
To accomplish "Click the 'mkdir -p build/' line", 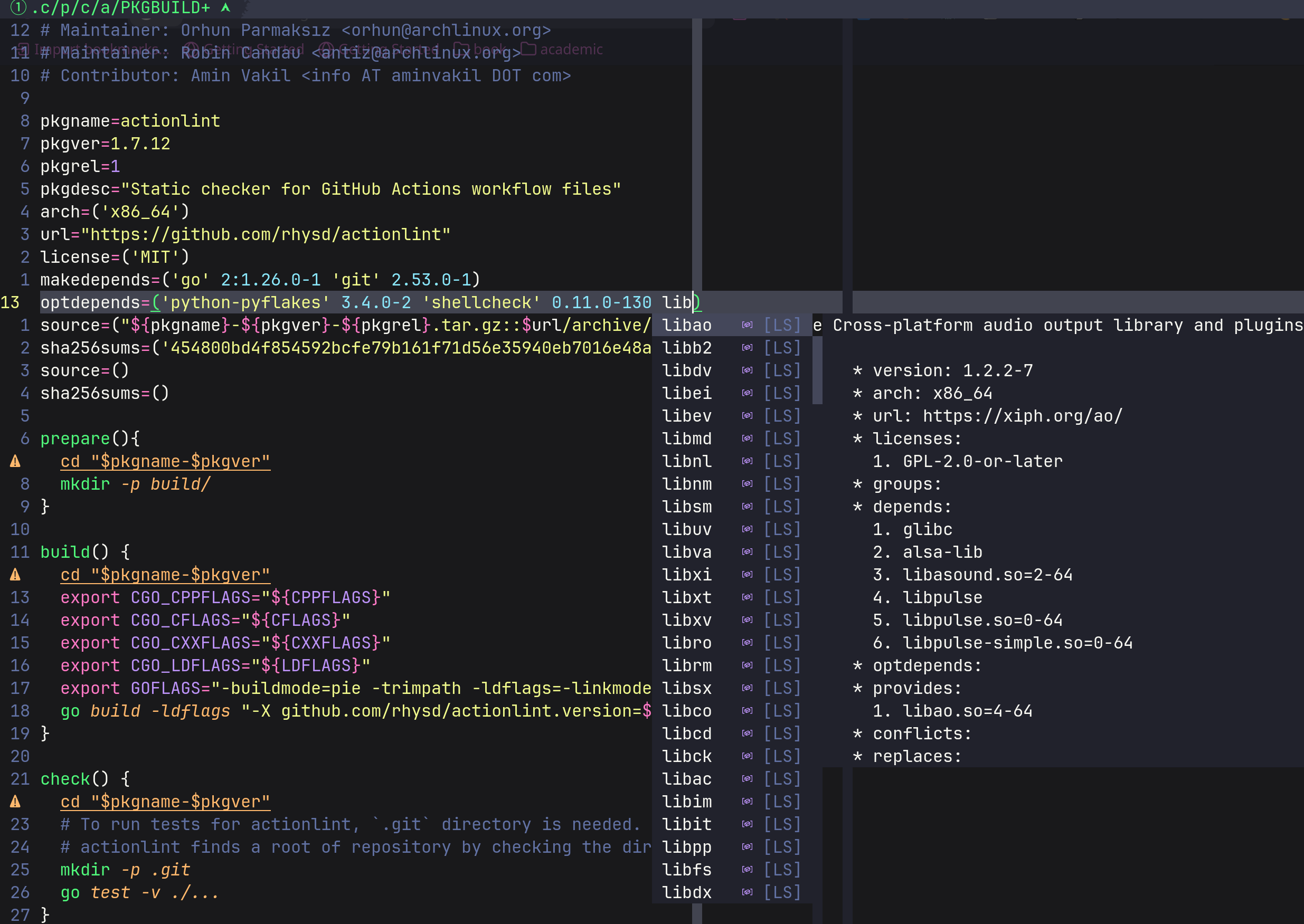I will [136, 483].
